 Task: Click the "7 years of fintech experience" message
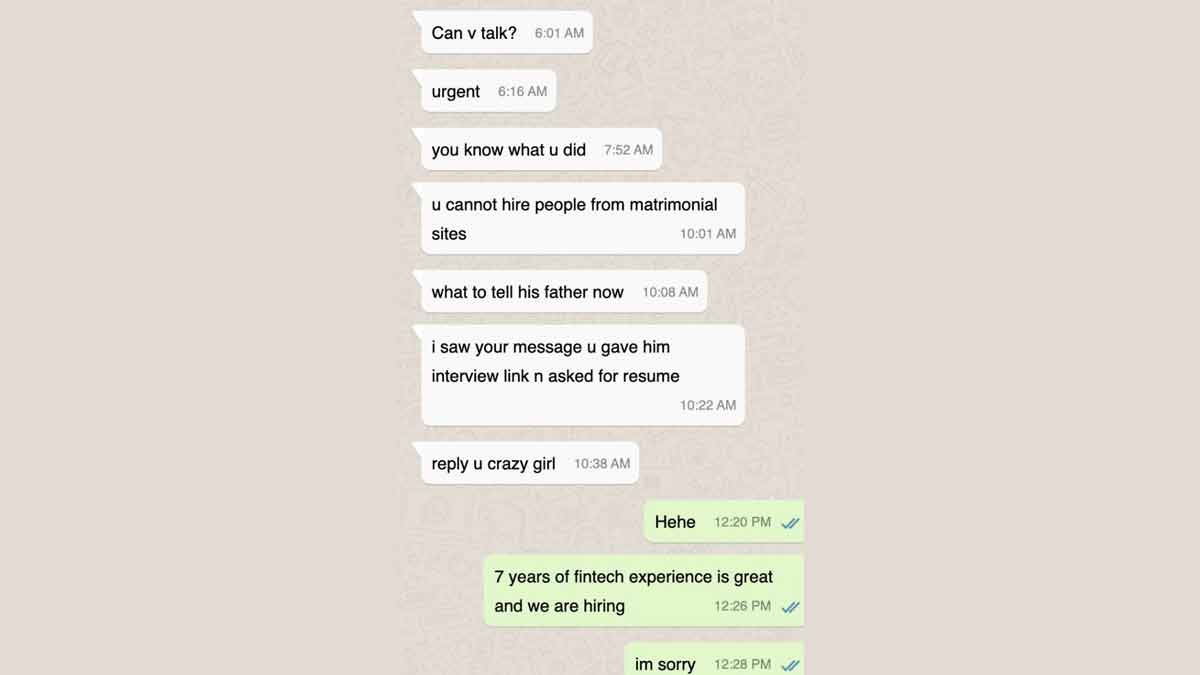644,591
